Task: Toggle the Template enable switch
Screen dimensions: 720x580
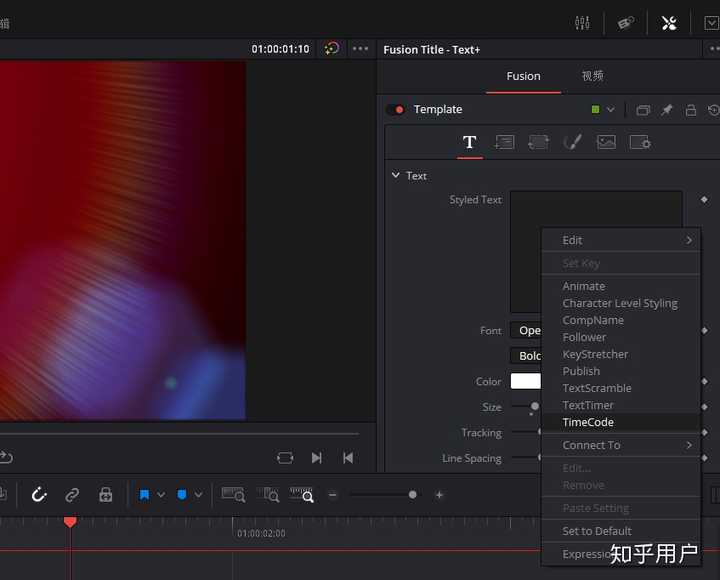Action: [396, 110]
